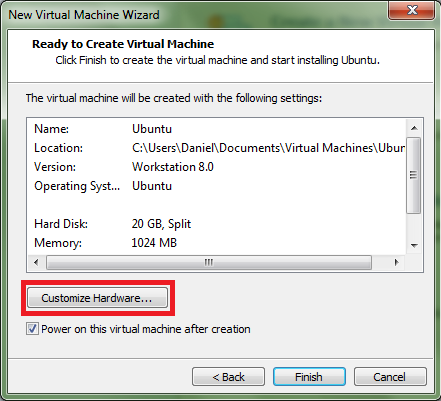Select the Location path row

(217, 148)
